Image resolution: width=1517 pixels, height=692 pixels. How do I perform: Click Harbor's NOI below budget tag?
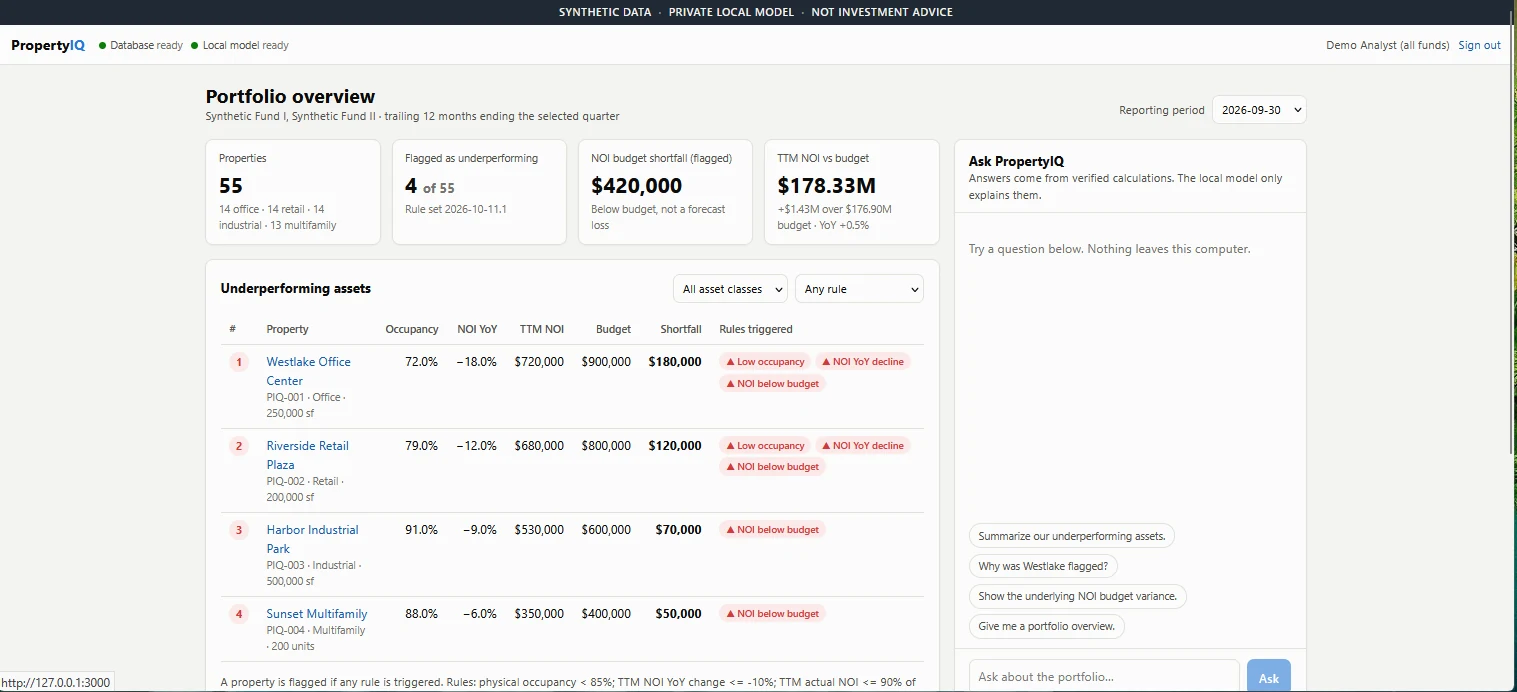[x=772, y=530]
